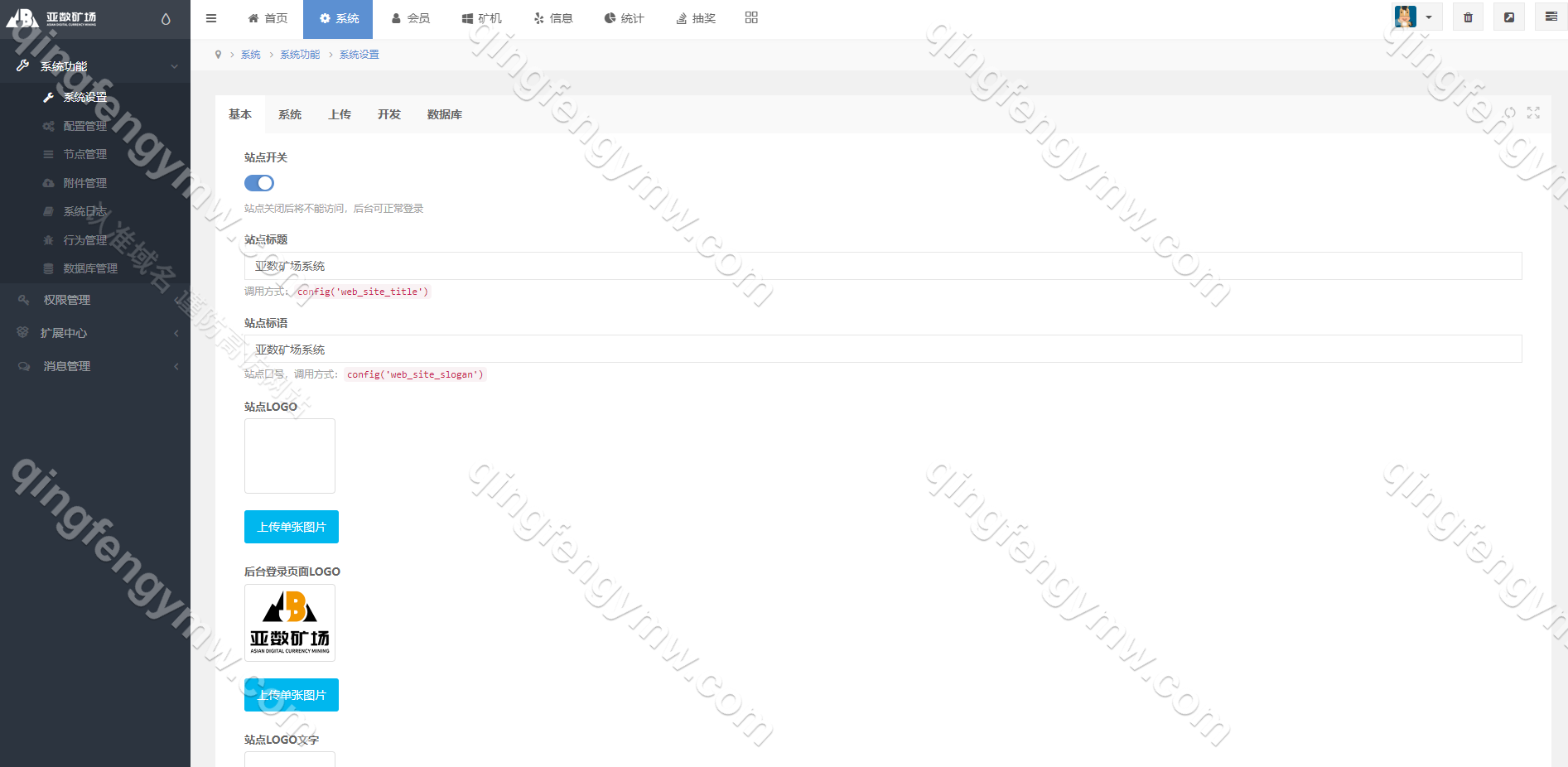The height and width of the screenshot is (767, 1568).
Task: Click the 亚数矿场 logo in sidebar header
Action: pyautogui.click(x=51, y=18)
